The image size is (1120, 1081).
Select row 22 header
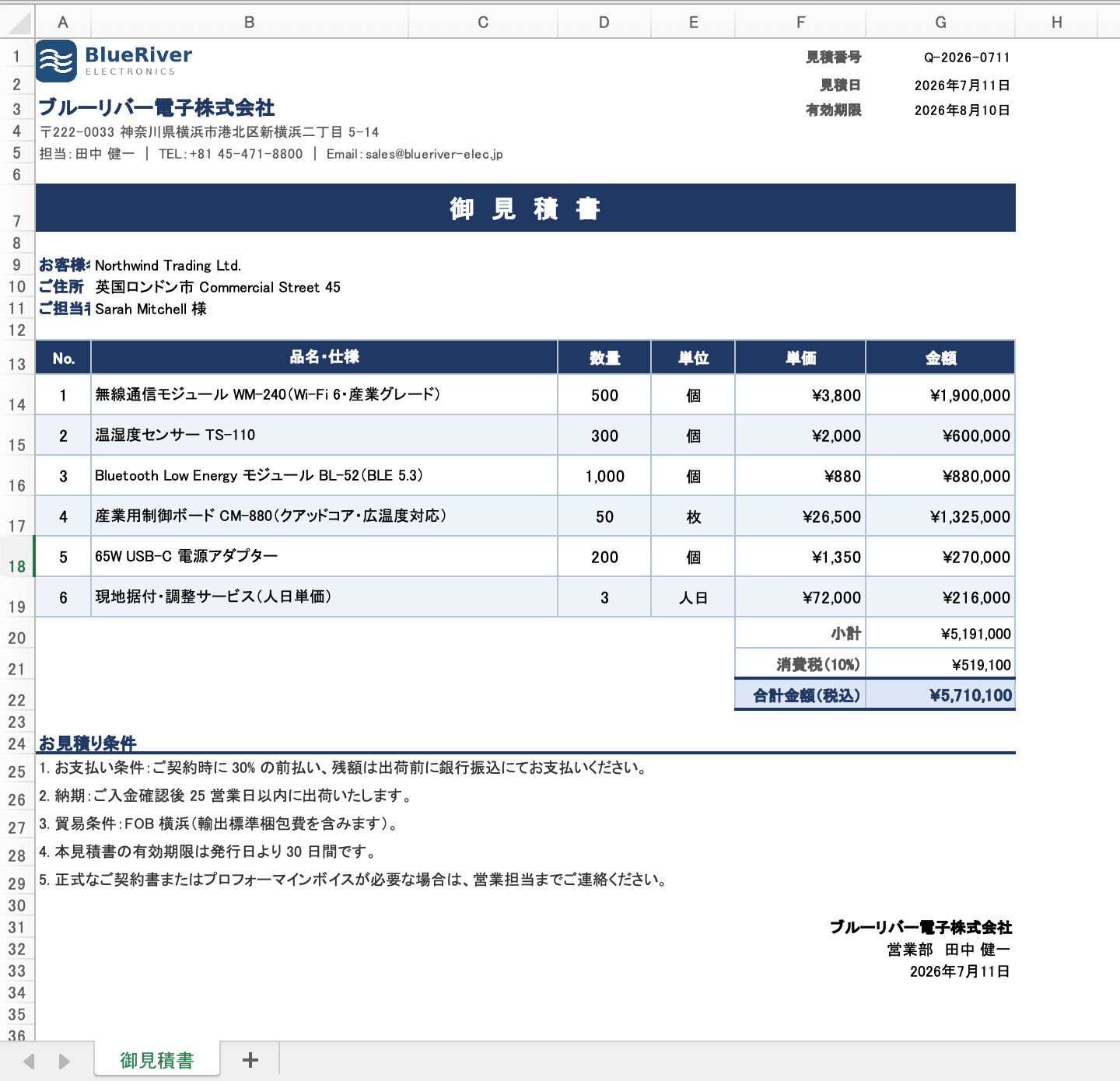click(17, 695)
